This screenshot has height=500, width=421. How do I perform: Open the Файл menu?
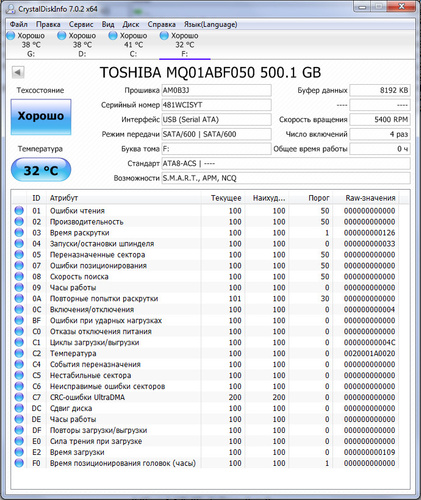tap(19, 24)
